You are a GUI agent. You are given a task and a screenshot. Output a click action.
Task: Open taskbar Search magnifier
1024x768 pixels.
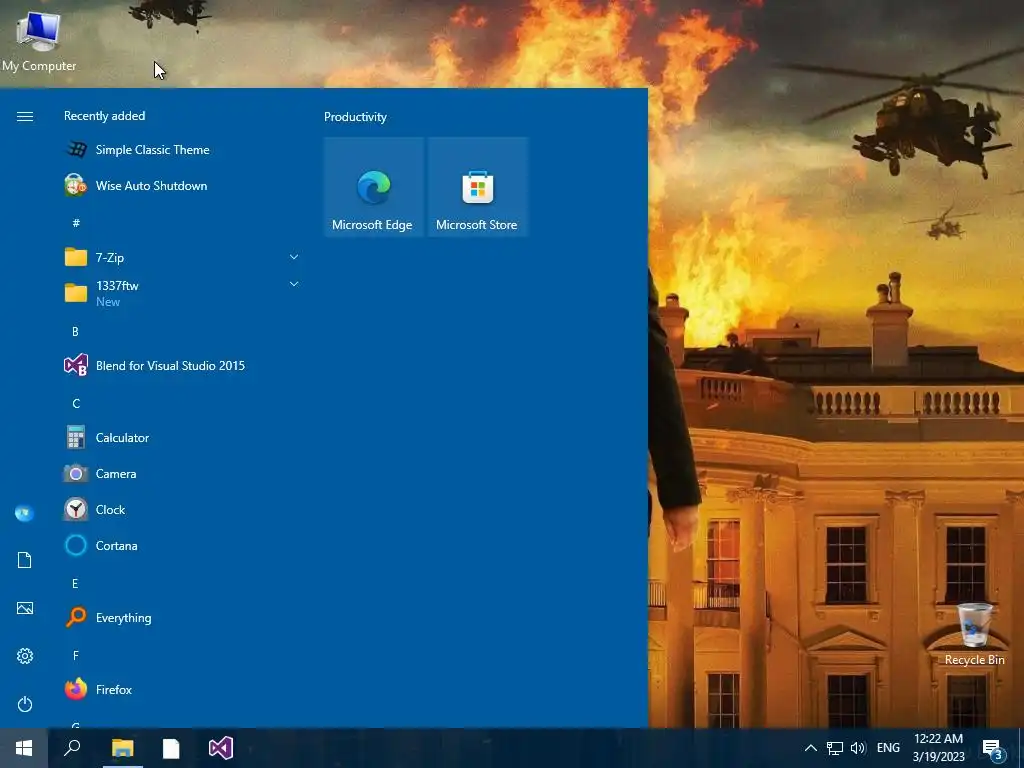tap(72, 748)
